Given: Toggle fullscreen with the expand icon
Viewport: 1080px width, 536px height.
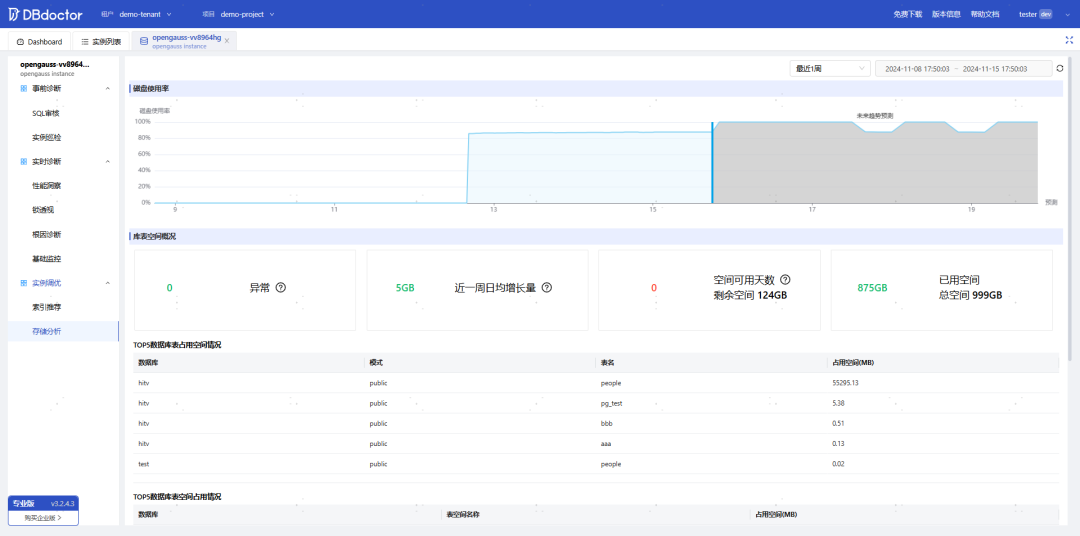Looking at the screenshot, I should pyautogui.click(x=1070, y=40).
